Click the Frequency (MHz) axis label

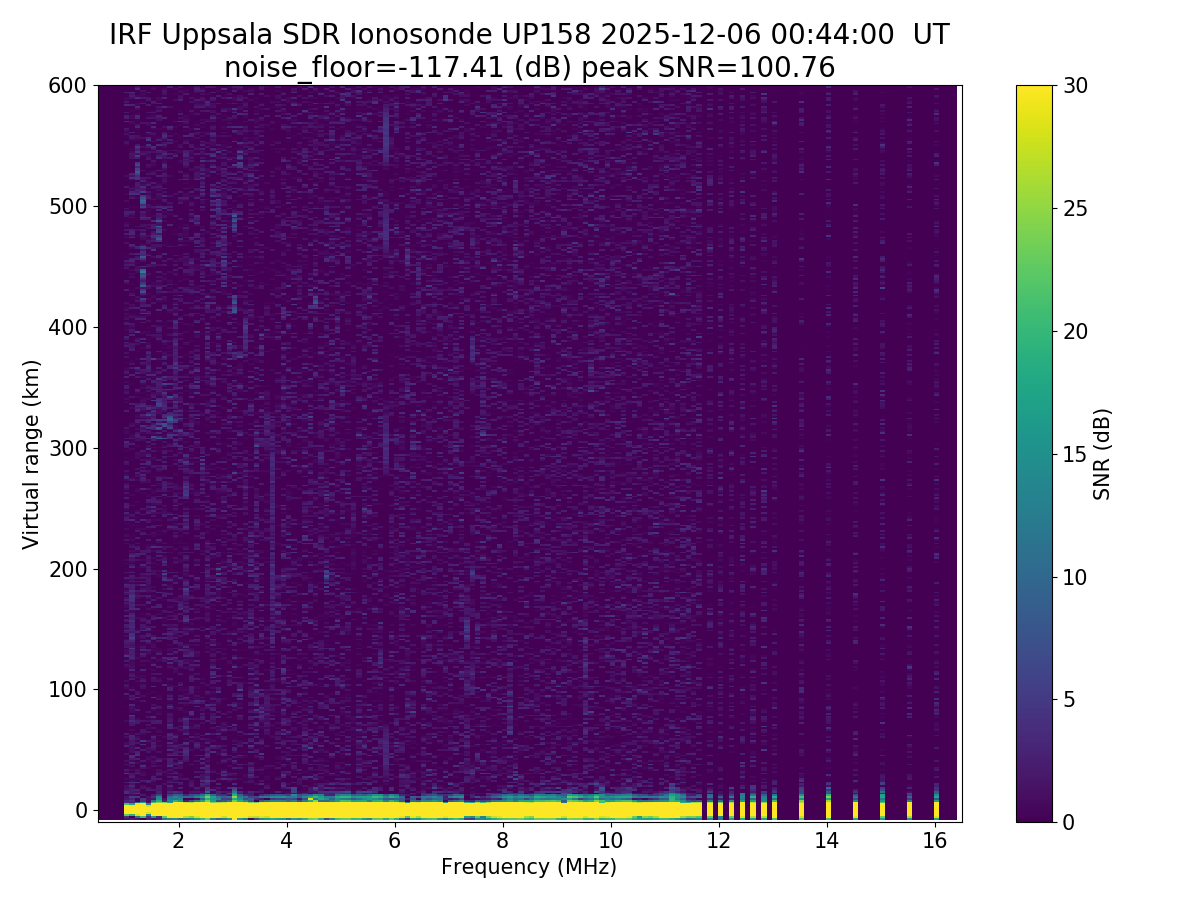[x=529, y=867]
